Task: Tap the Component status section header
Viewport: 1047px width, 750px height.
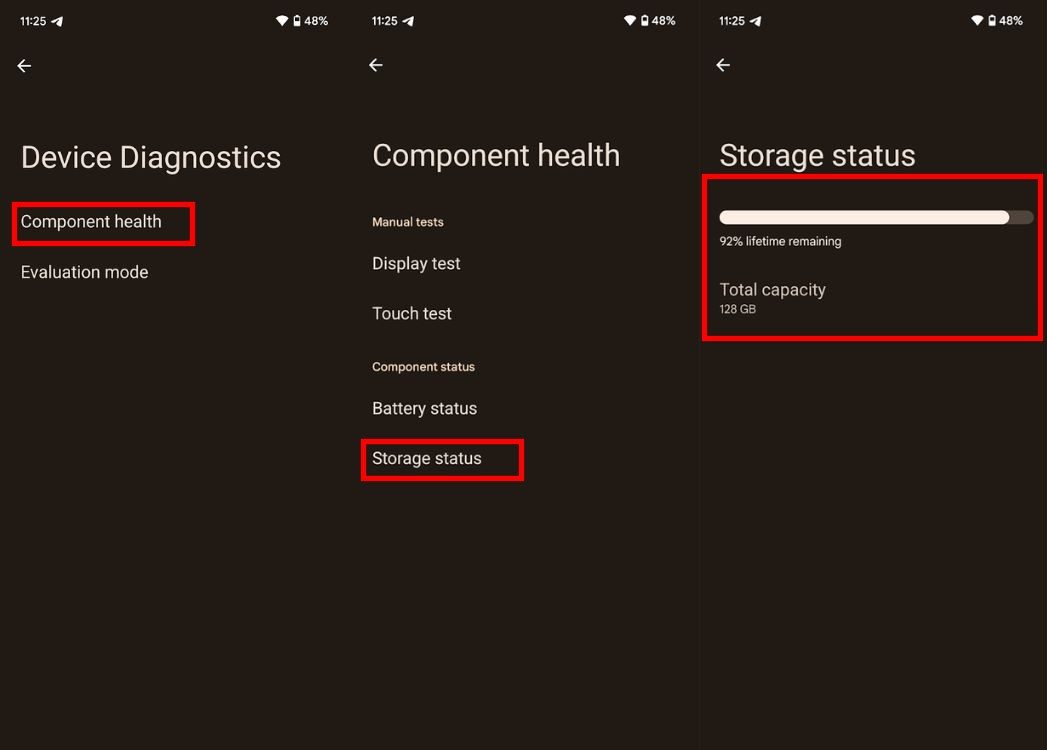Action: (423, 367)
